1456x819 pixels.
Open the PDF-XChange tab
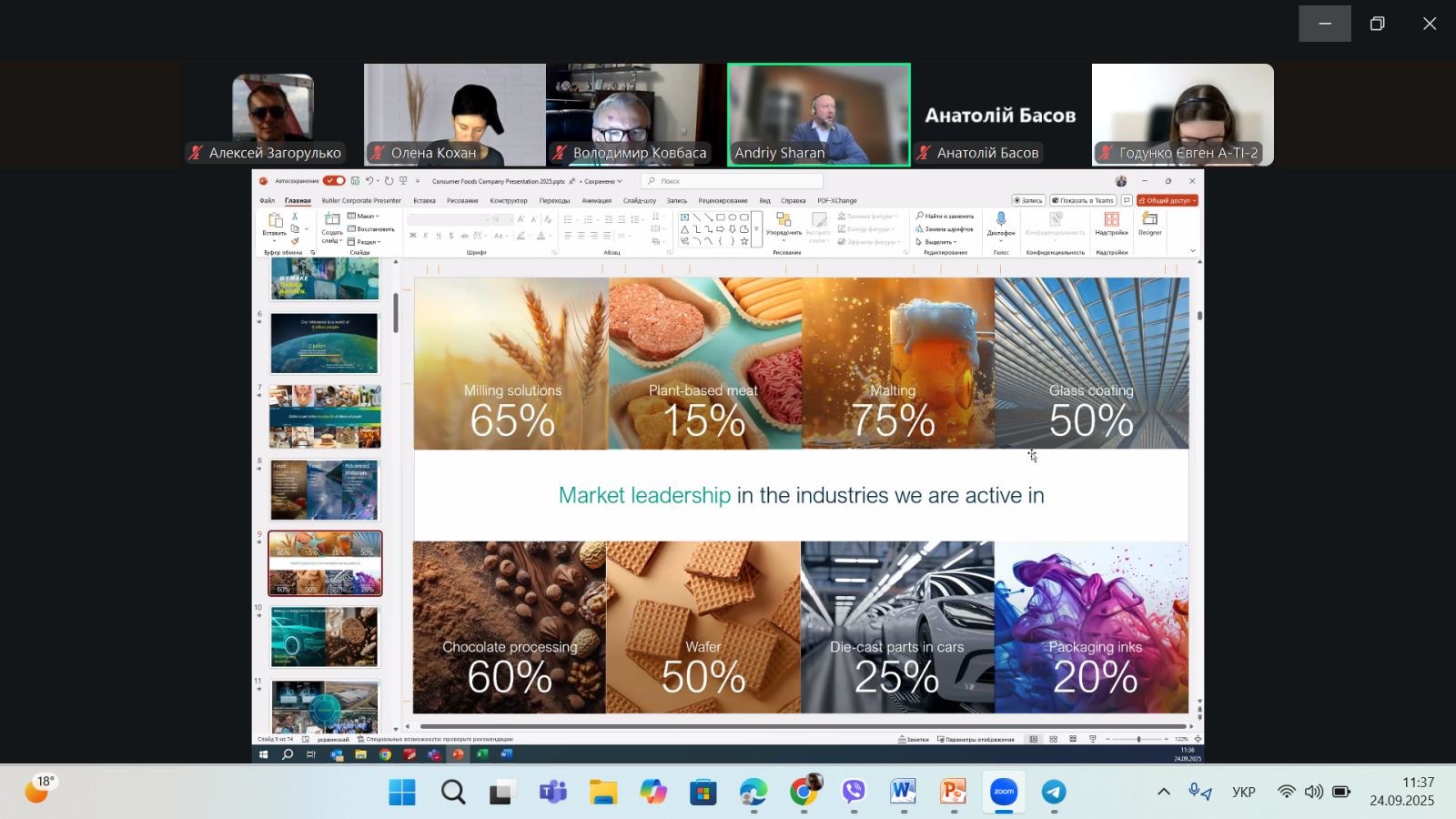(x=837, y=200)
